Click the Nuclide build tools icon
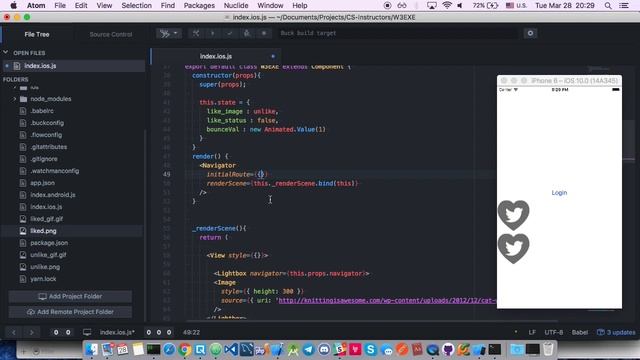The width and height of the screenshot is (640, 360). [196, 33]
